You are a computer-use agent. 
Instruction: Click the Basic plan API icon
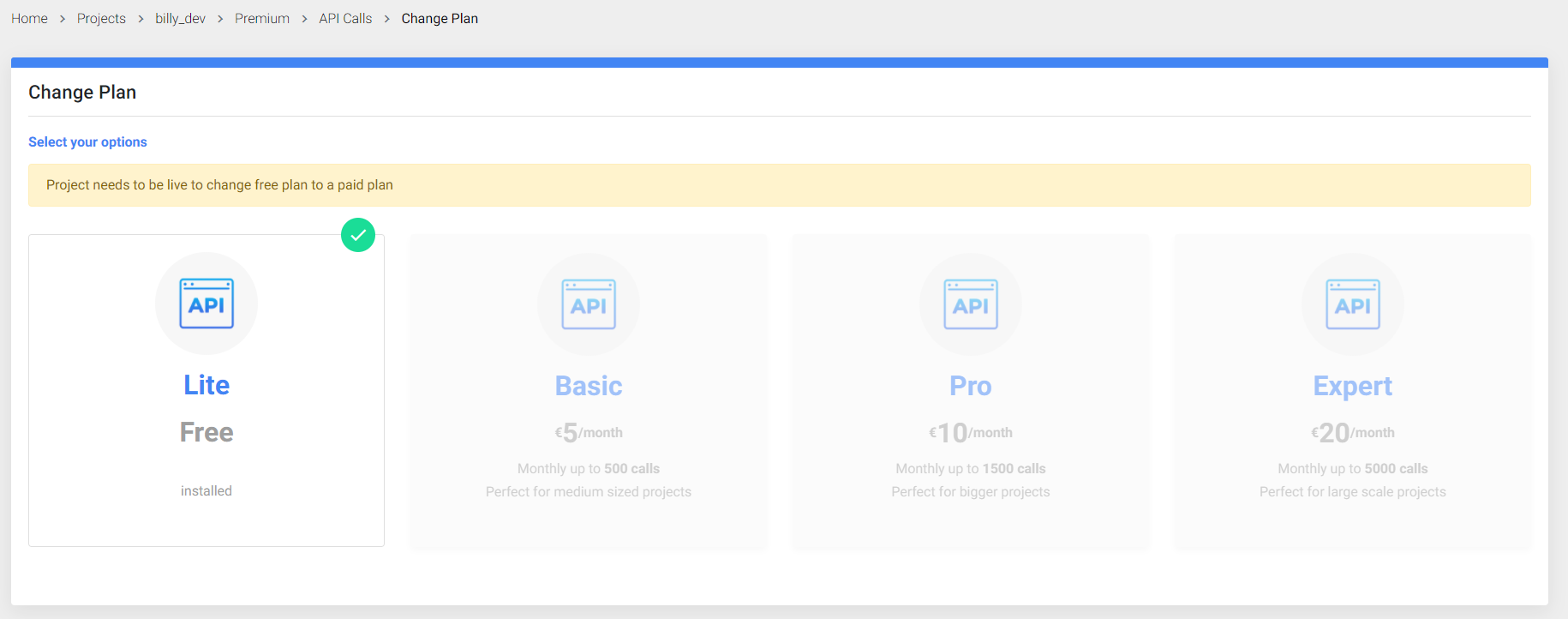coord(589,304)
